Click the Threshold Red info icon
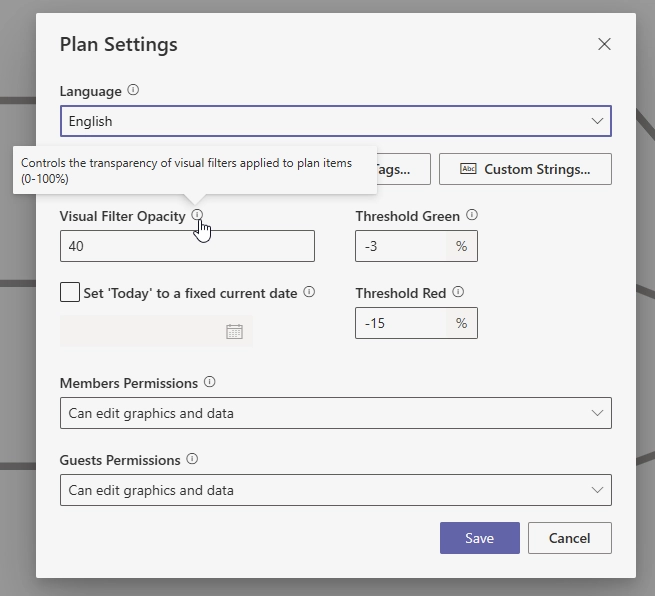 click(x=458, y=293)
